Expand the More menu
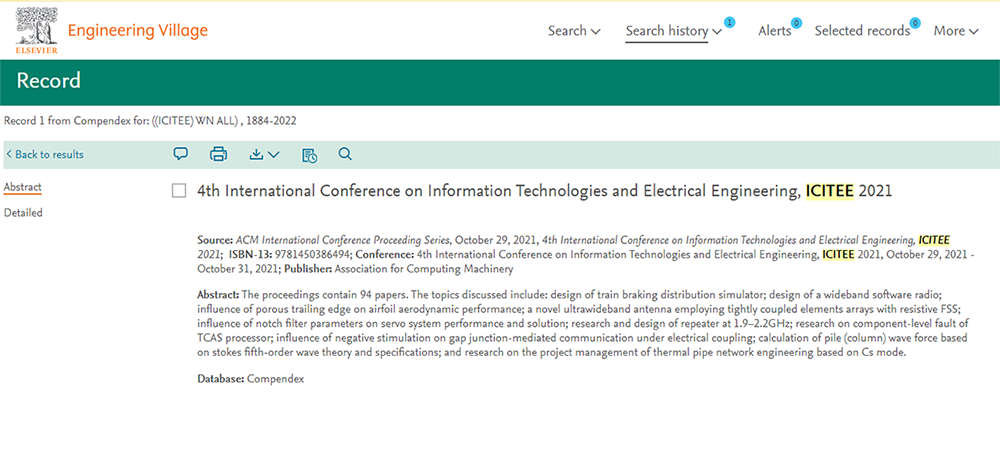The image size is (1000, 460). [x=956, y=31]
